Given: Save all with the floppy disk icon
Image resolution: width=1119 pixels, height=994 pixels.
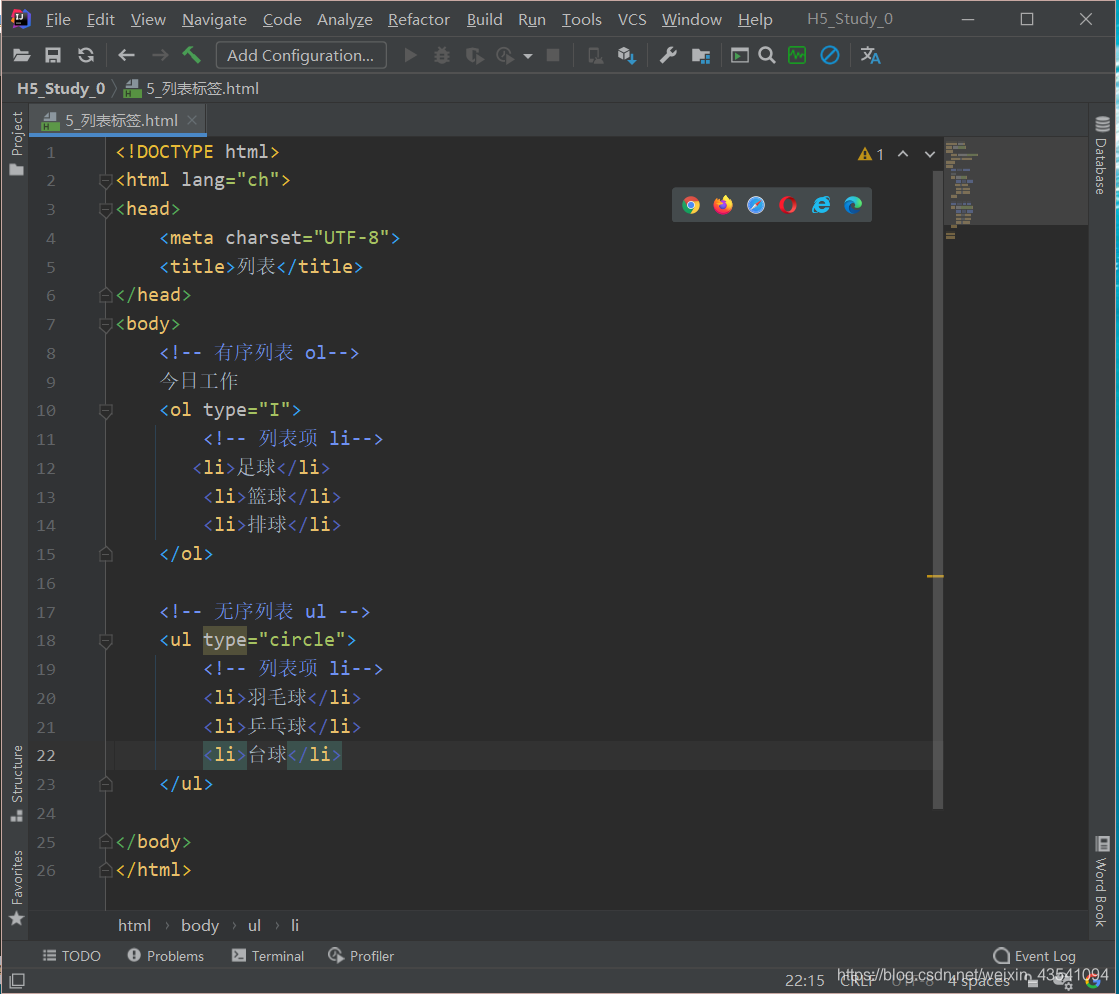Looking at the screenshot, I should click(x=53, y=55).
